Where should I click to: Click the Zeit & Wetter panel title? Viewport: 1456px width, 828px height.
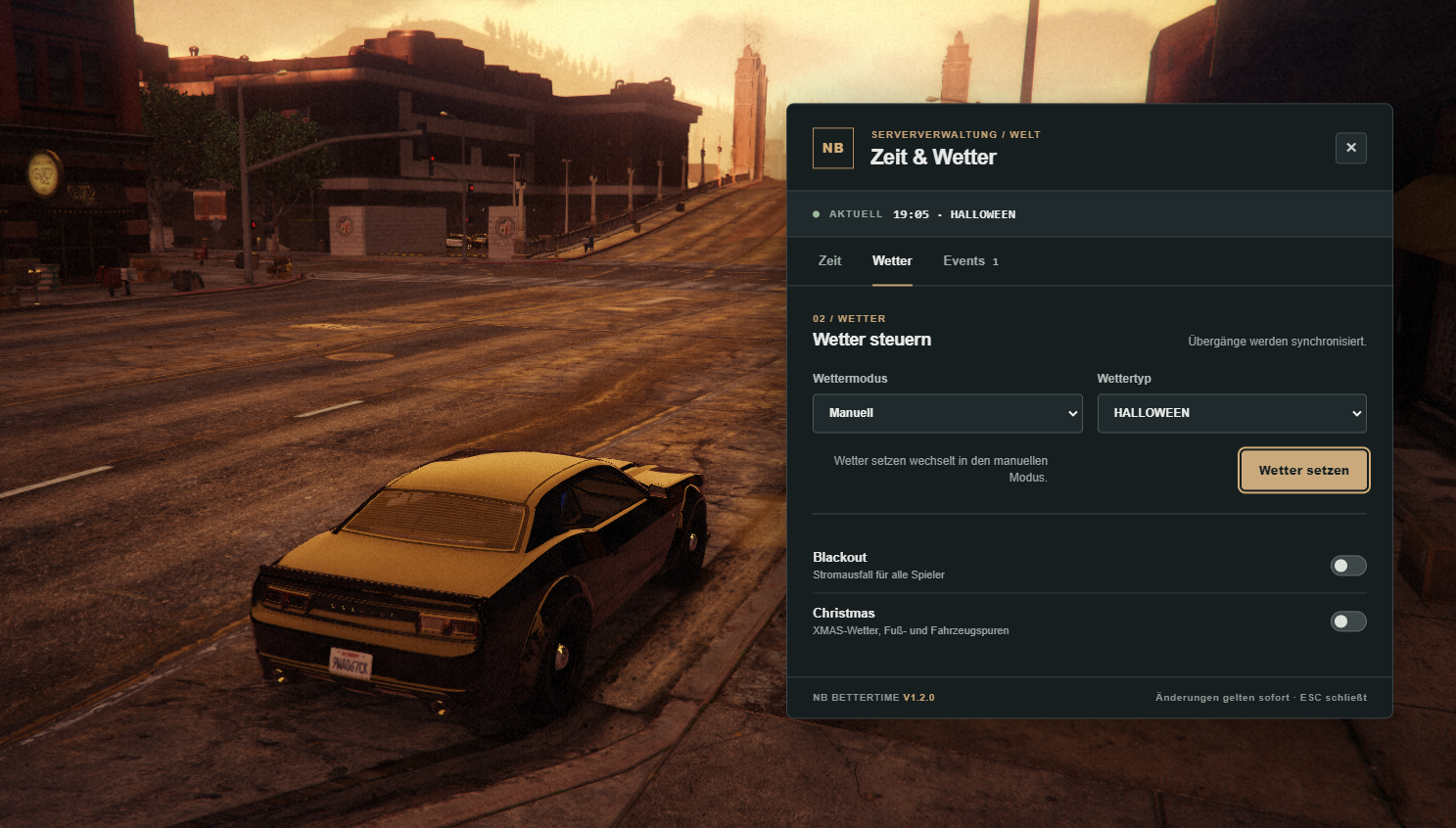933,158
